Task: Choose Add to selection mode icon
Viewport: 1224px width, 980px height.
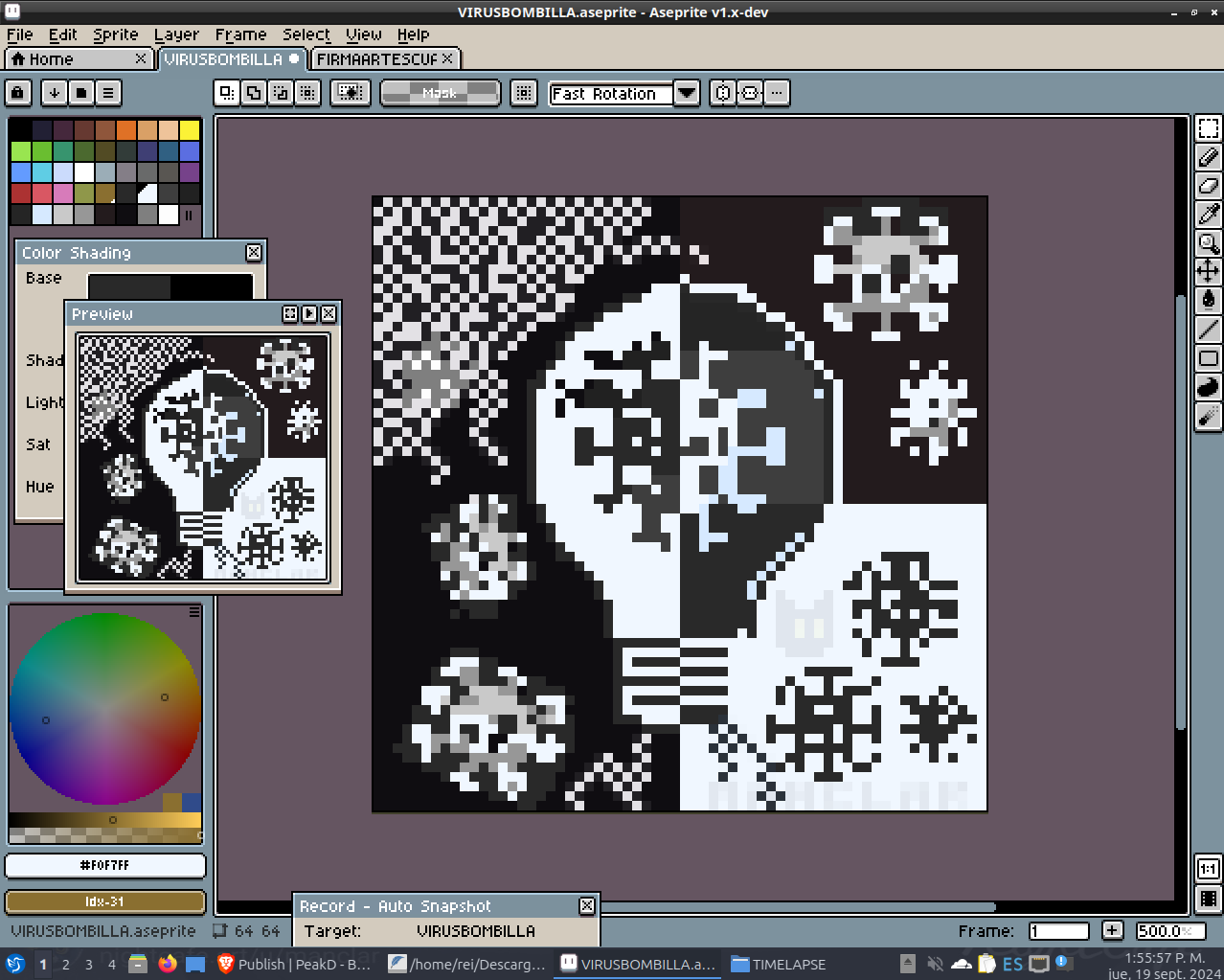Action: (x=253, y=93)
